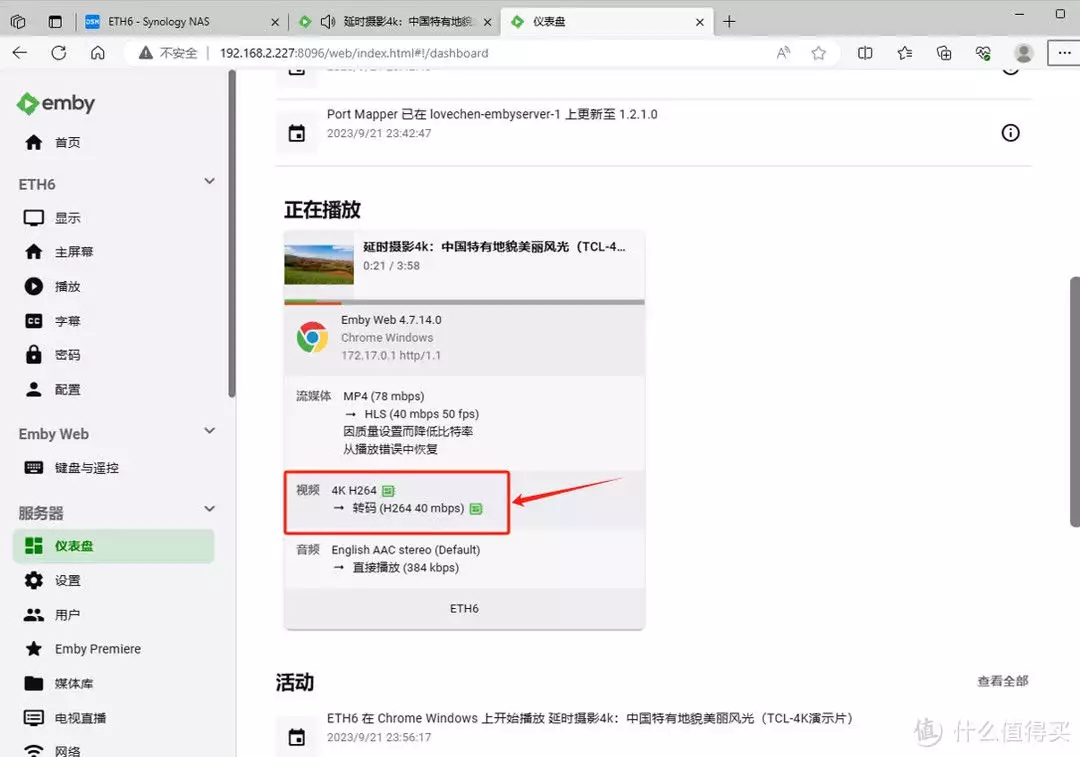Collapse the 服务器 sidebar section
1080x757 pixels.
tap(209, 509)
